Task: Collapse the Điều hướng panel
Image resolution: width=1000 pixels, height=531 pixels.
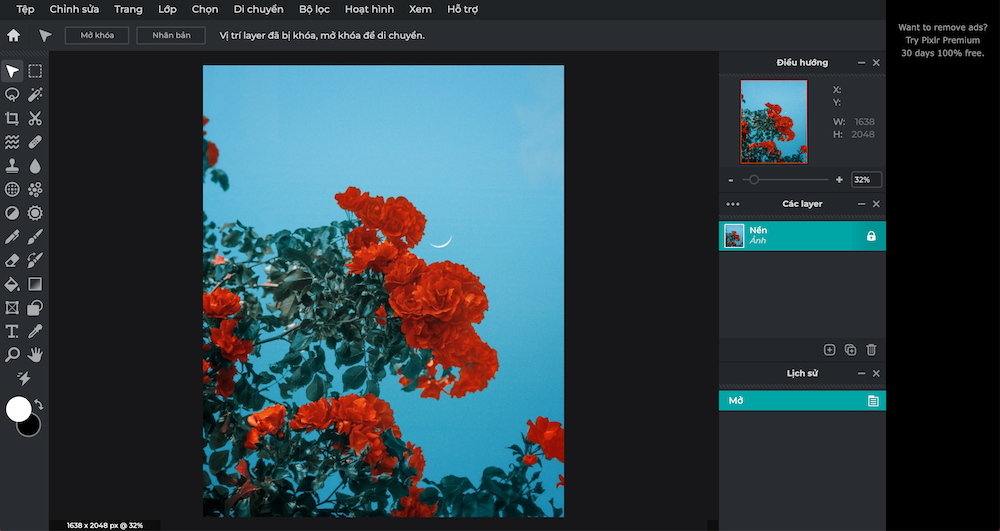Action: [862, 62]
